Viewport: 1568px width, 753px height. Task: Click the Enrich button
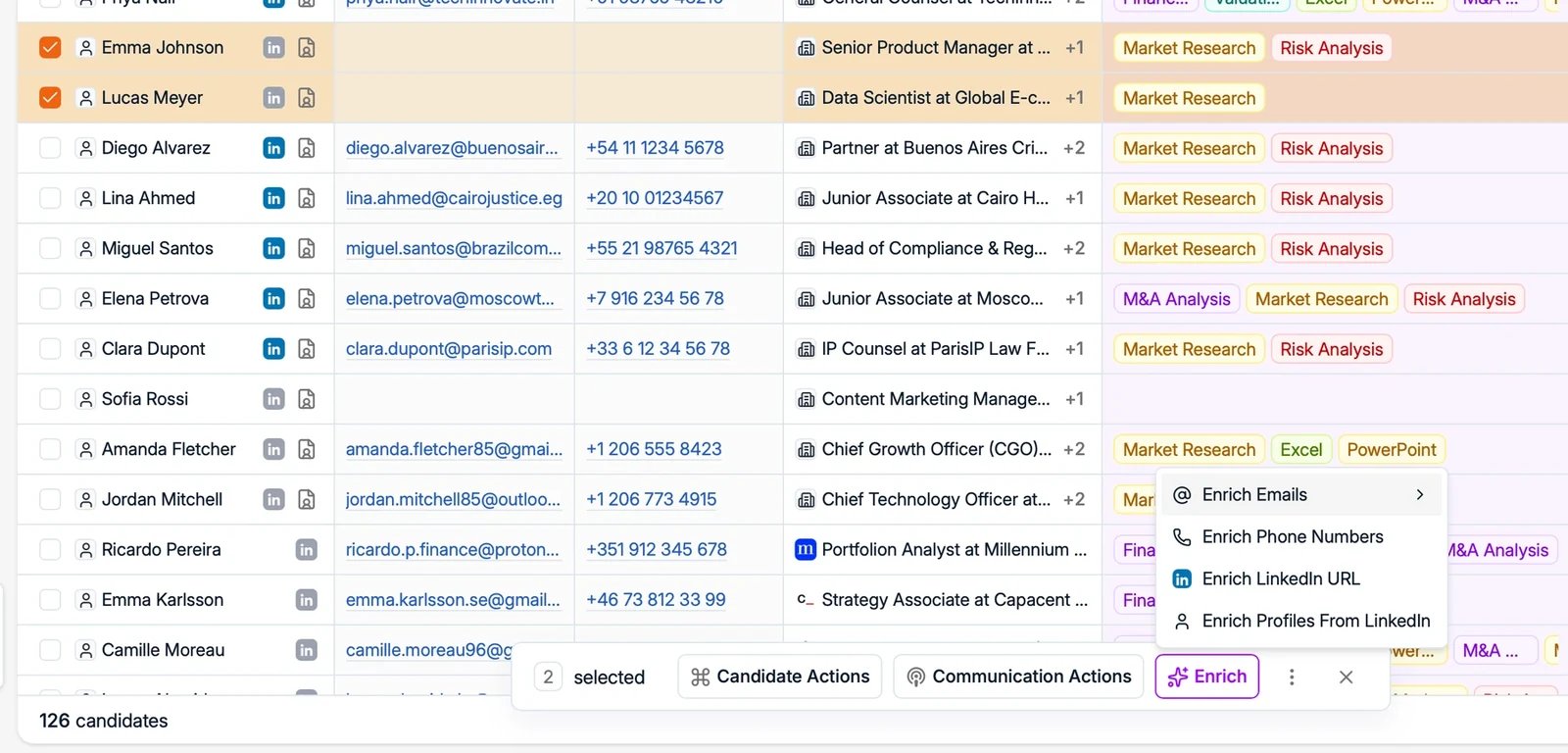click(x=1207, y=677)
